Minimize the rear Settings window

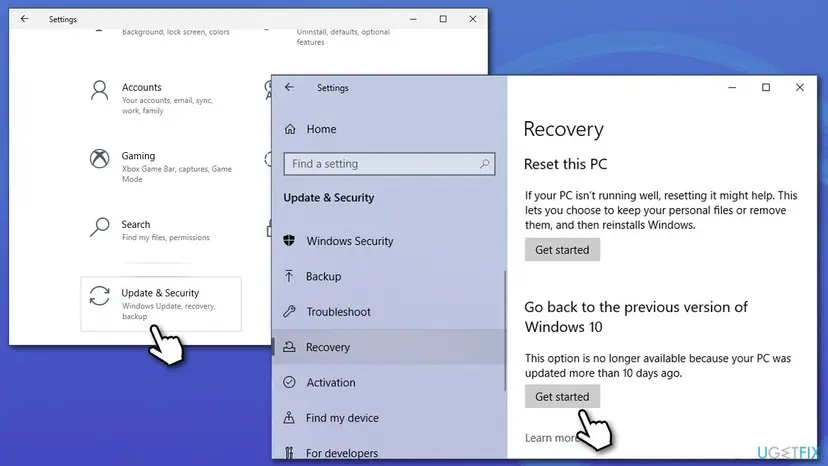413,19
